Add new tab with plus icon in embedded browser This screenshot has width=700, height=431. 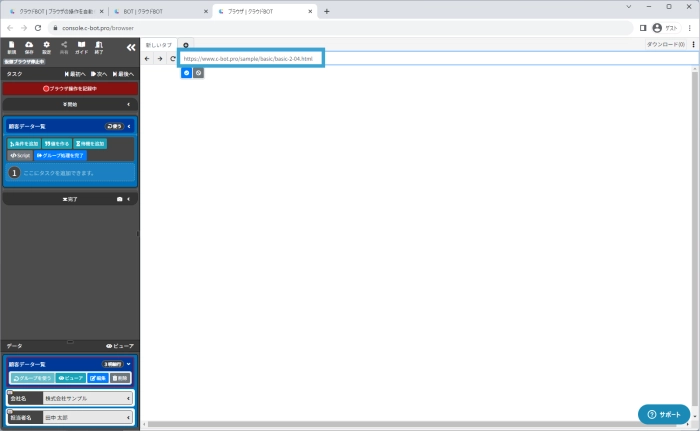click(x=186, y=45)
